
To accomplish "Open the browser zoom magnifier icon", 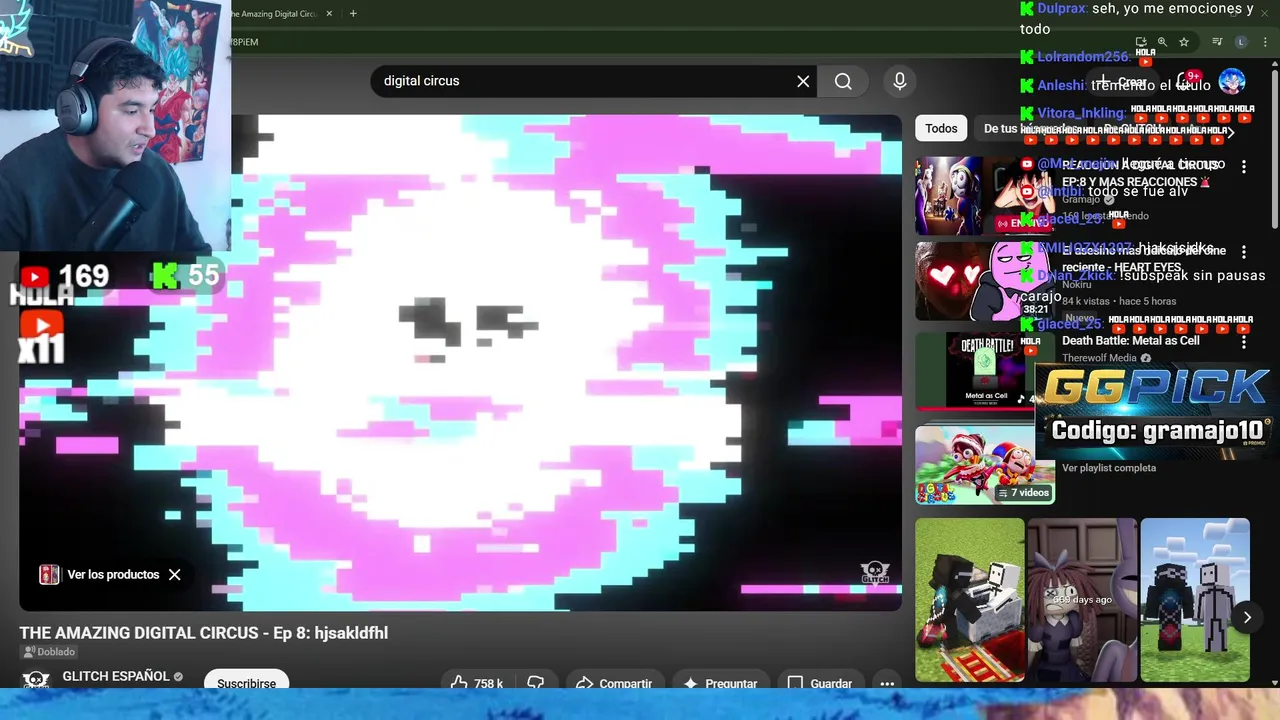I will (1162, 42).
